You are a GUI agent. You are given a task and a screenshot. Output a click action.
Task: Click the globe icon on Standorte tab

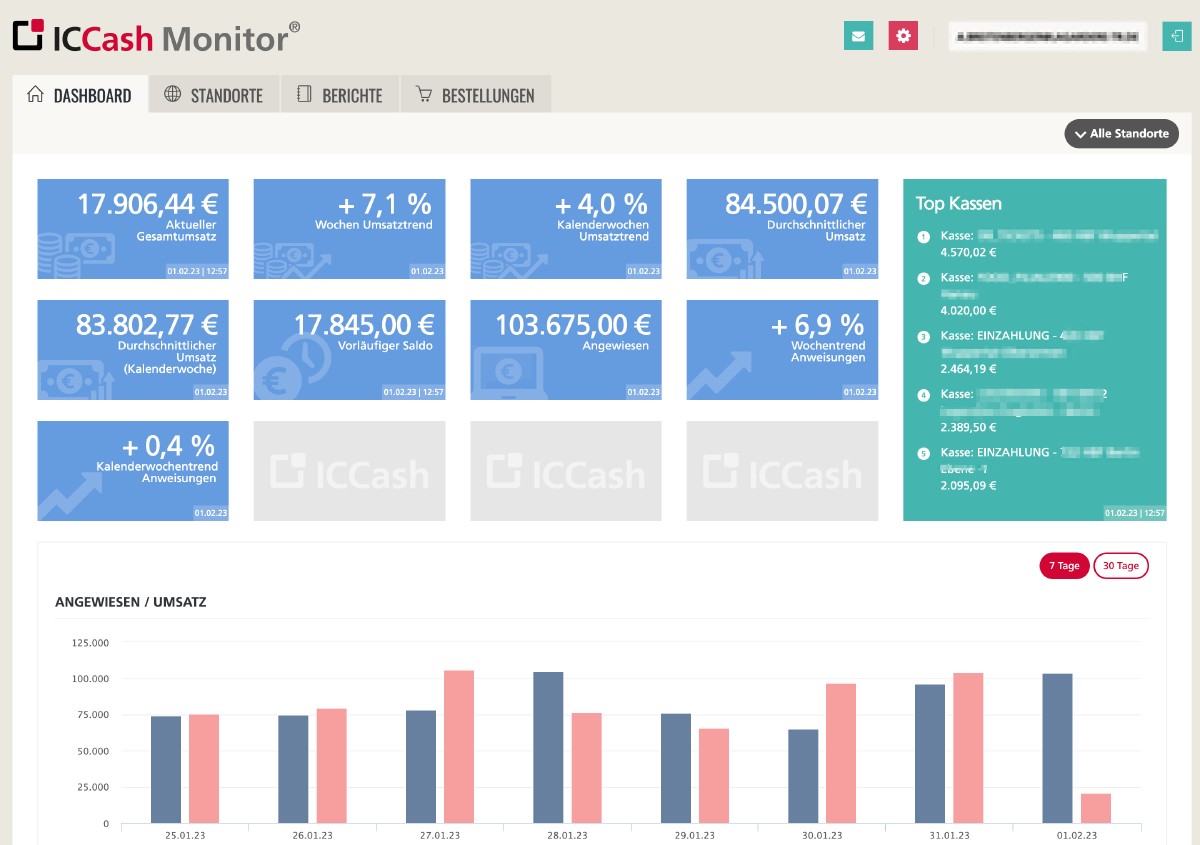coord(173,95)
